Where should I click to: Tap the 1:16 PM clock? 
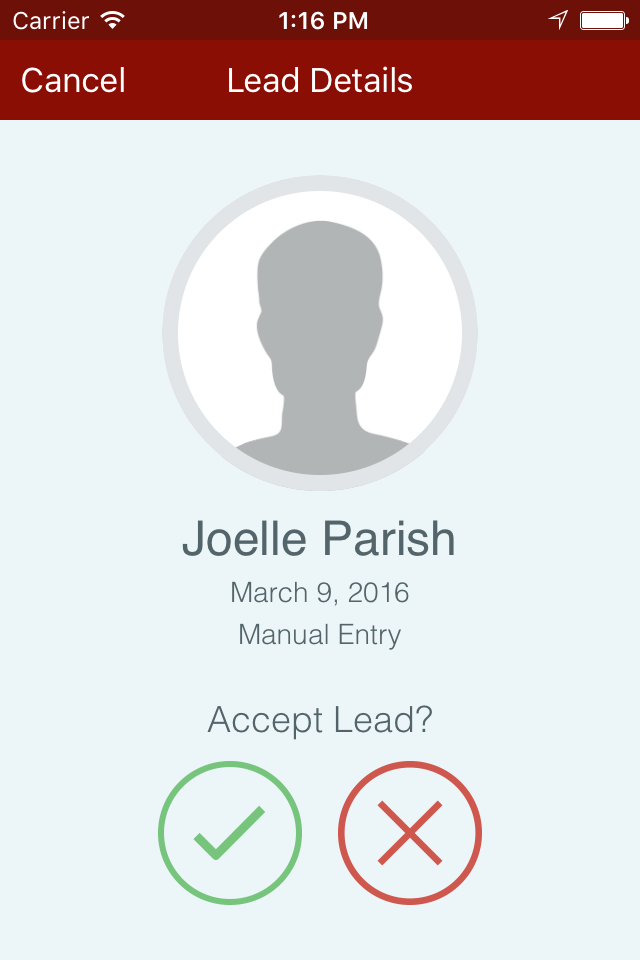[323, 20]
